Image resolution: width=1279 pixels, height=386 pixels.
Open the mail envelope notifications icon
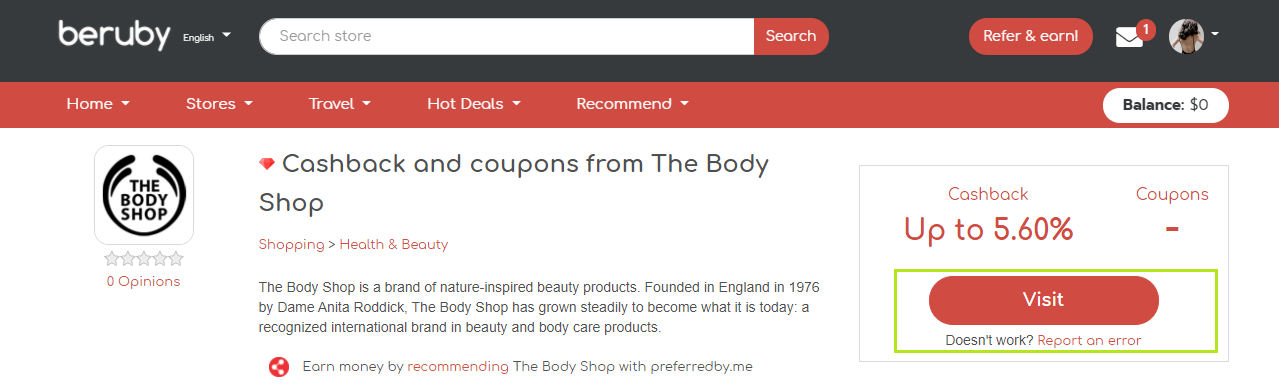pyautogui.click(x=1129, y=38)
